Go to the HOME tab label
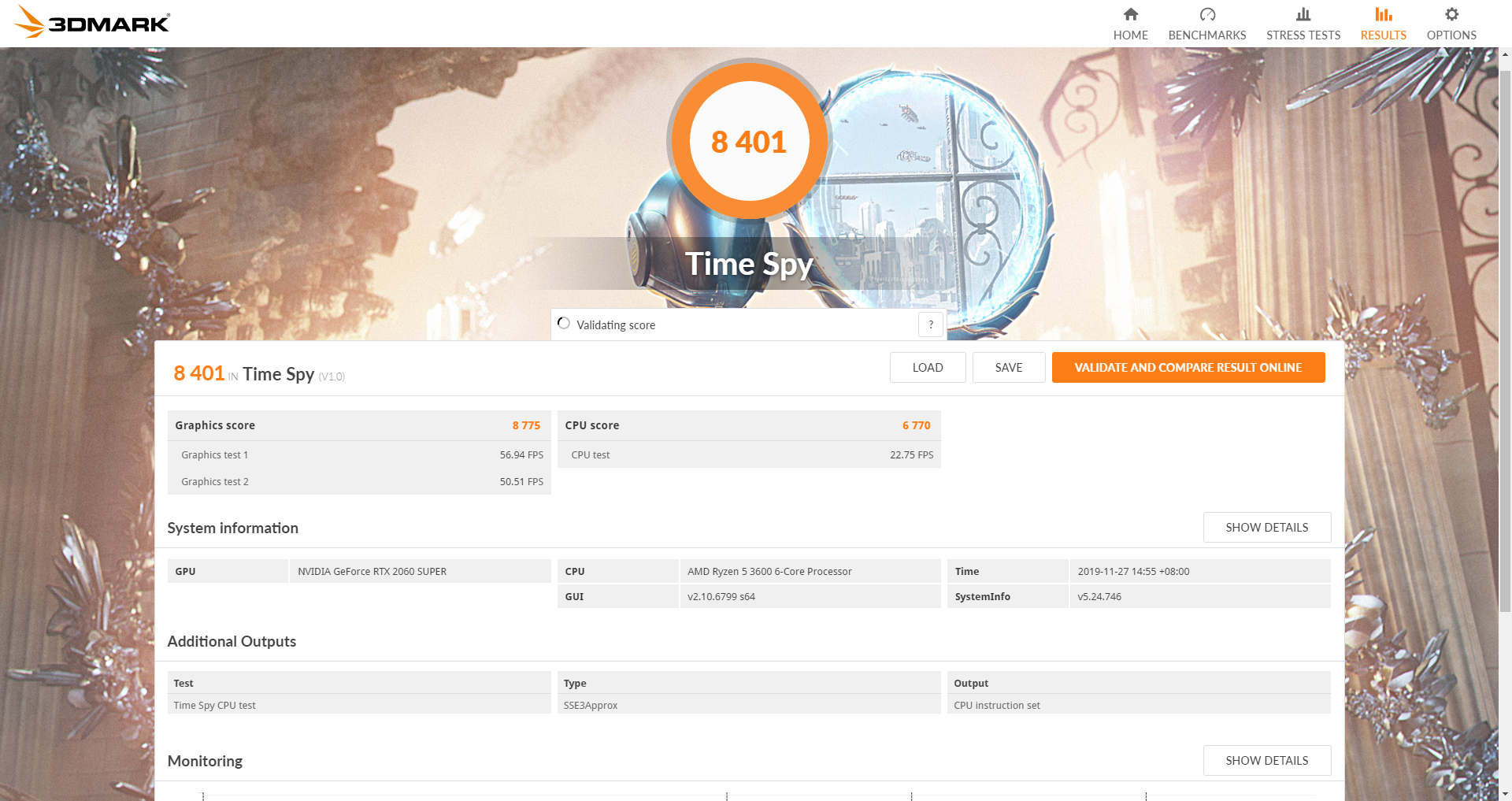 (x=1130, y=35)
